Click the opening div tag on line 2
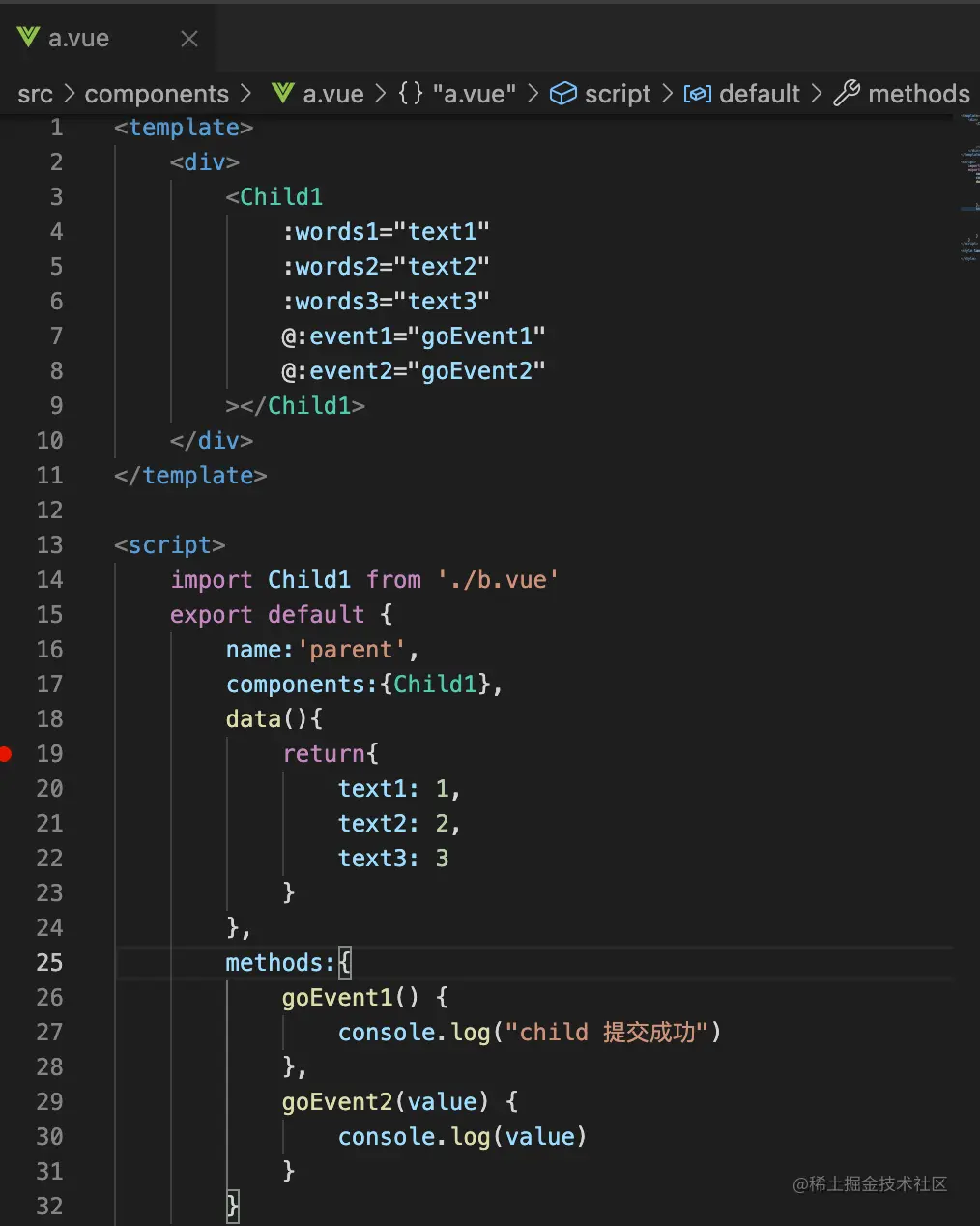This screenshot has height=1226, width=980. (205, 162)
